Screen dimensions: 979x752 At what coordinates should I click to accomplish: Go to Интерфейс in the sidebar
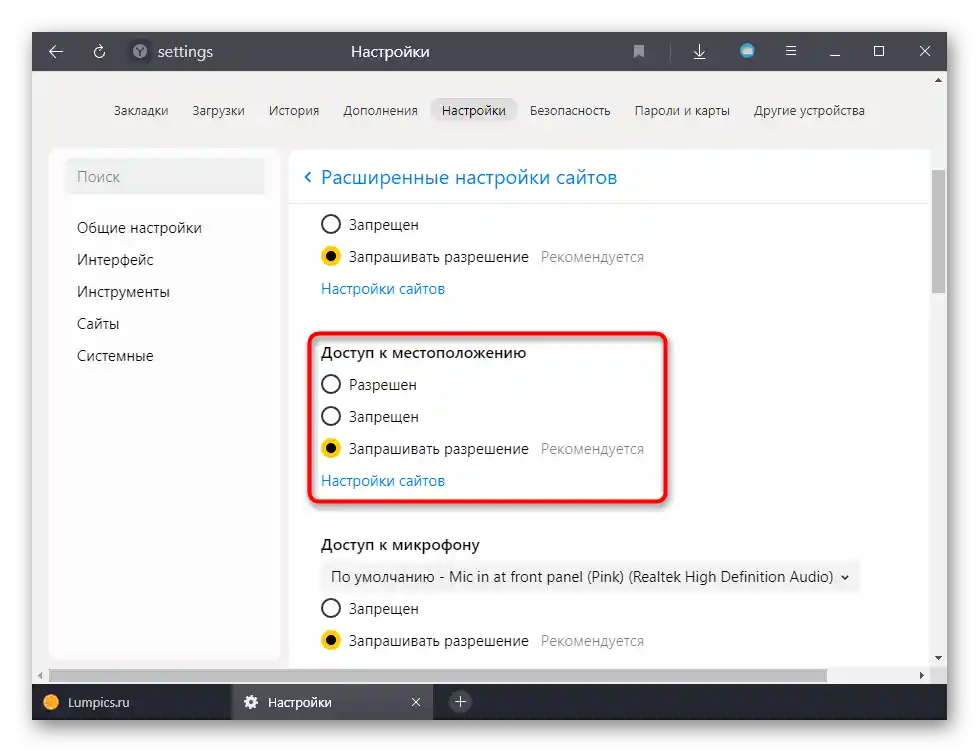pyautogui.click(x=115, y=260)
